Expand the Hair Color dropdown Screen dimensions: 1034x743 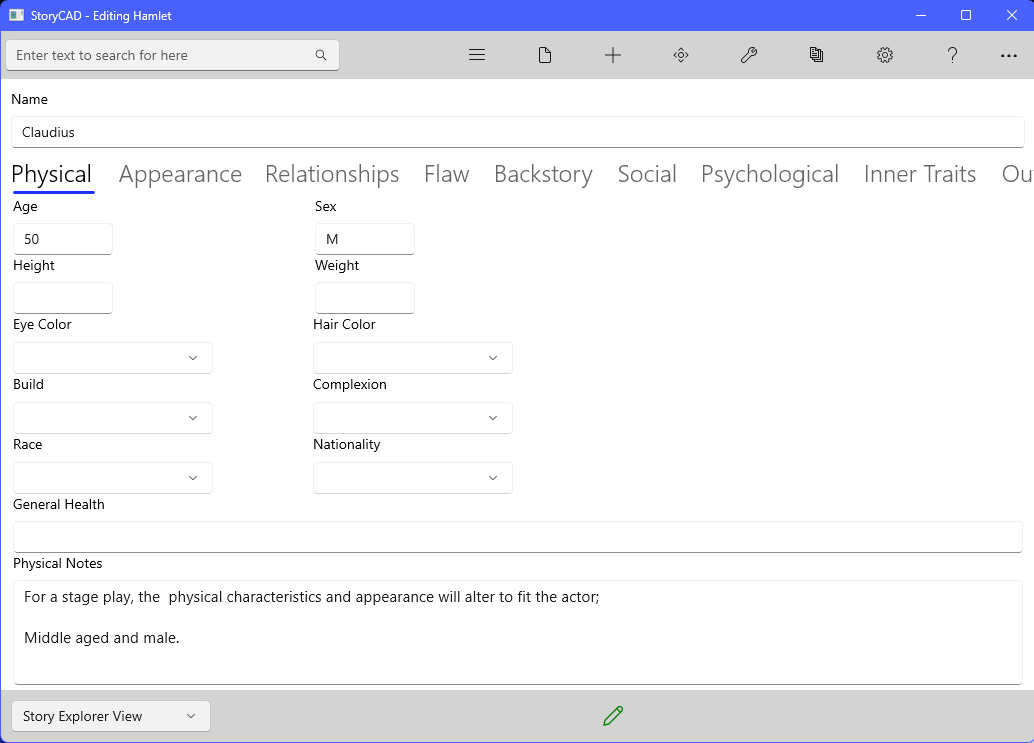pos(413,358)
